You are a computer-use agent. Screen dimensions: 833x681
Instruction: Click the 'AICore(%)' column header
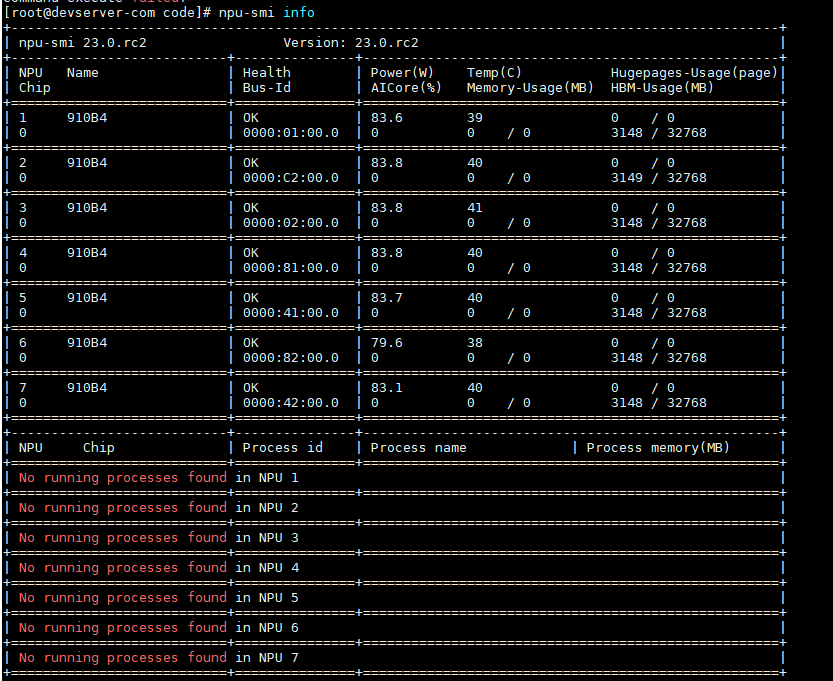click(406, 88)
